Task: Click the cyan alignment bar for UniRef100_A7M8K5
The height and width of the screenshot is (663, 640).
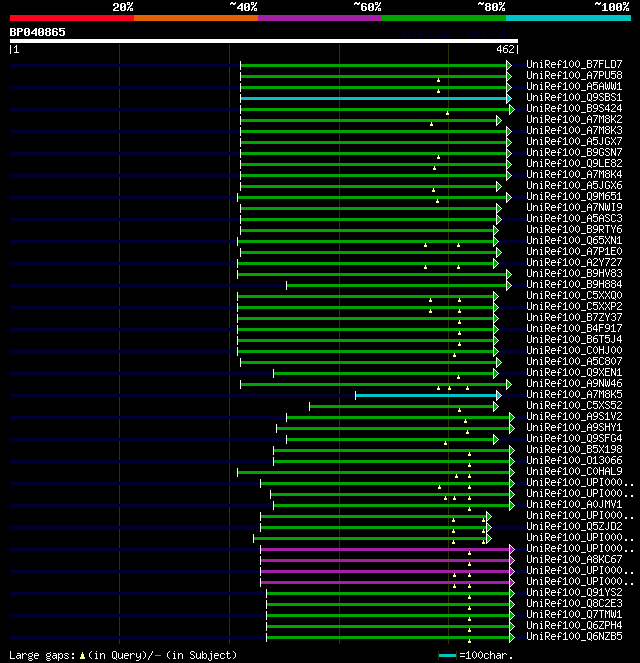Action: coord(426,395)
